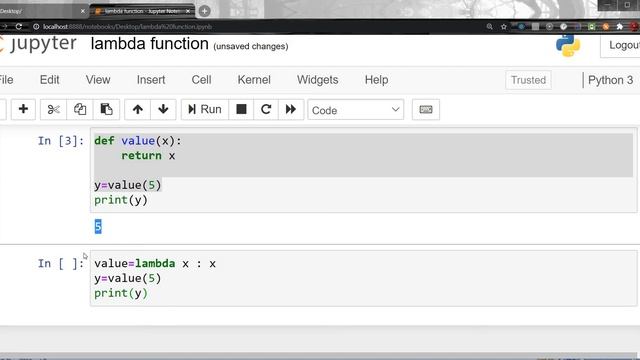
Task: Open the Edit menu
Action: tap(49, 80)
